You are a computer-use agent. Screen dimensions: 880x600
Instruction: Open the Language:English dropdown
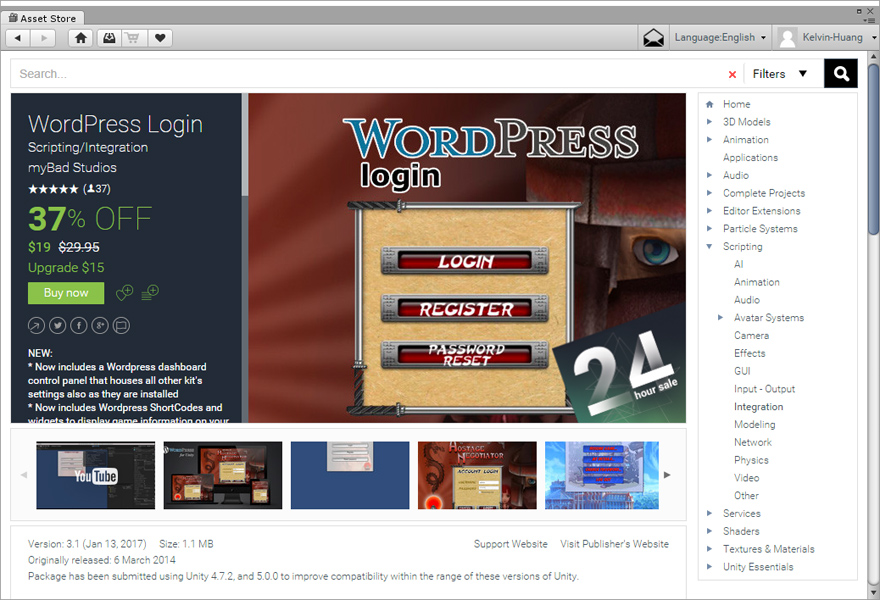coord(720,38)
